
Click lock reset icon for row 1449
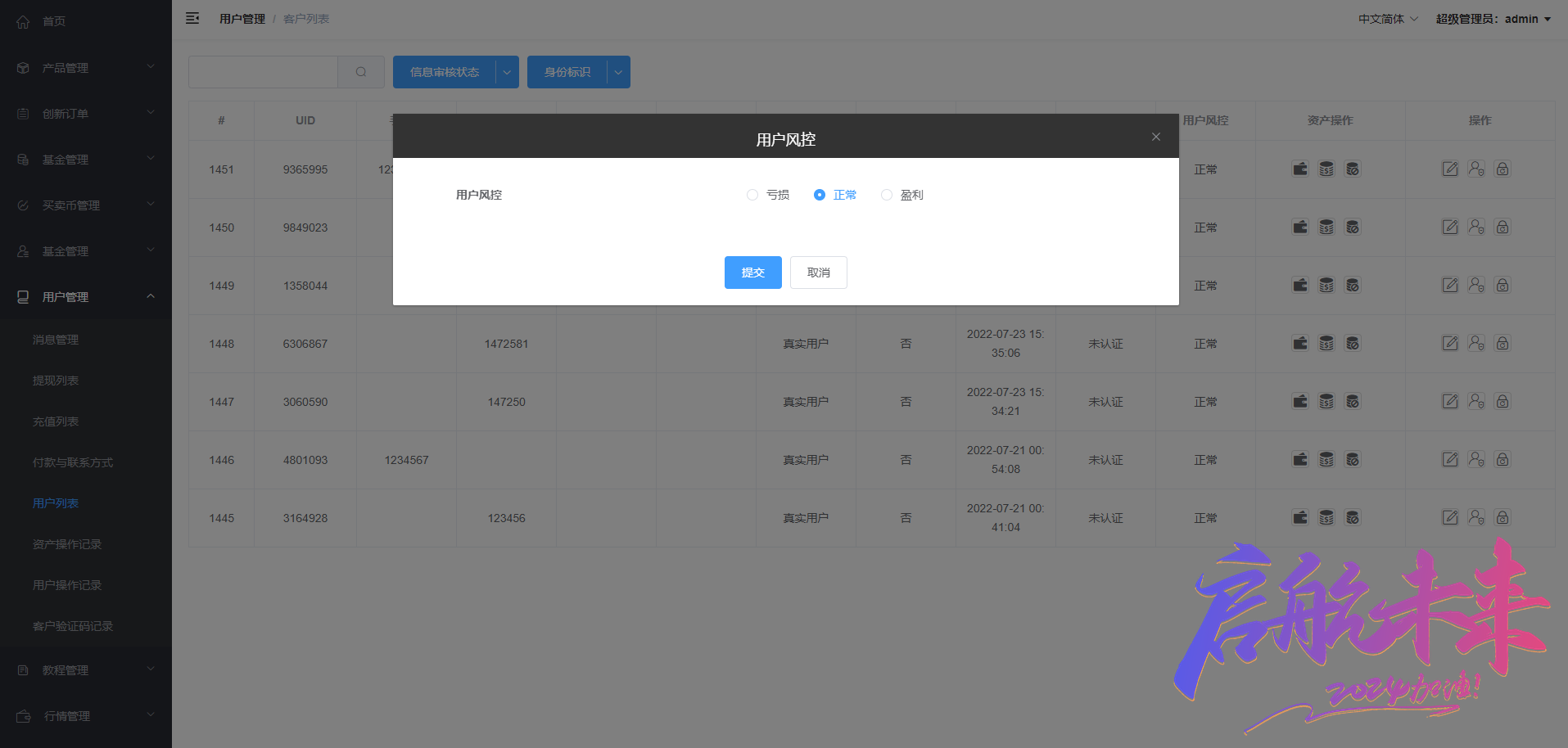click(x=1502, y=286)
